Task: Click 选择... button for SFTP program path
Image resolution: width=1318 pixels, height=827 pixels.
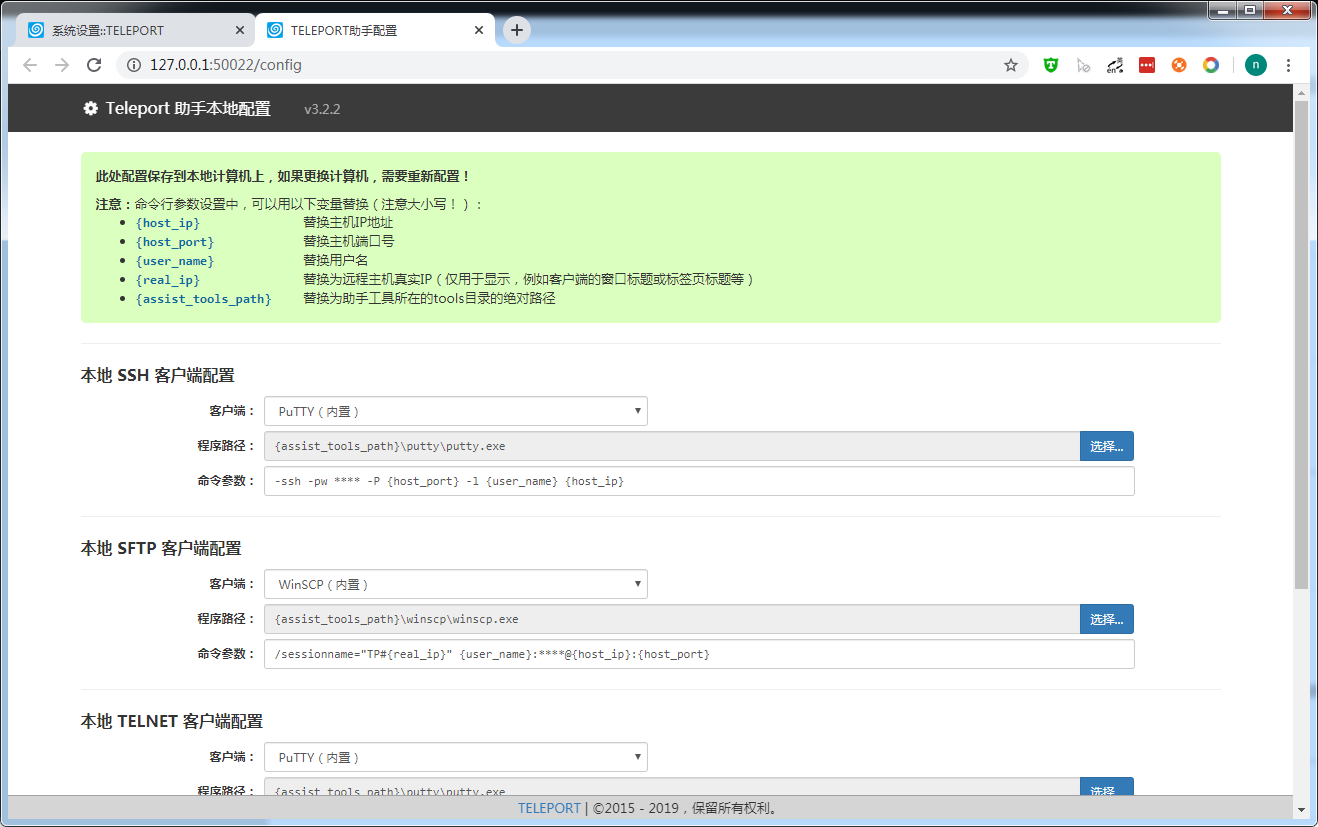Action: point(1107,619)
